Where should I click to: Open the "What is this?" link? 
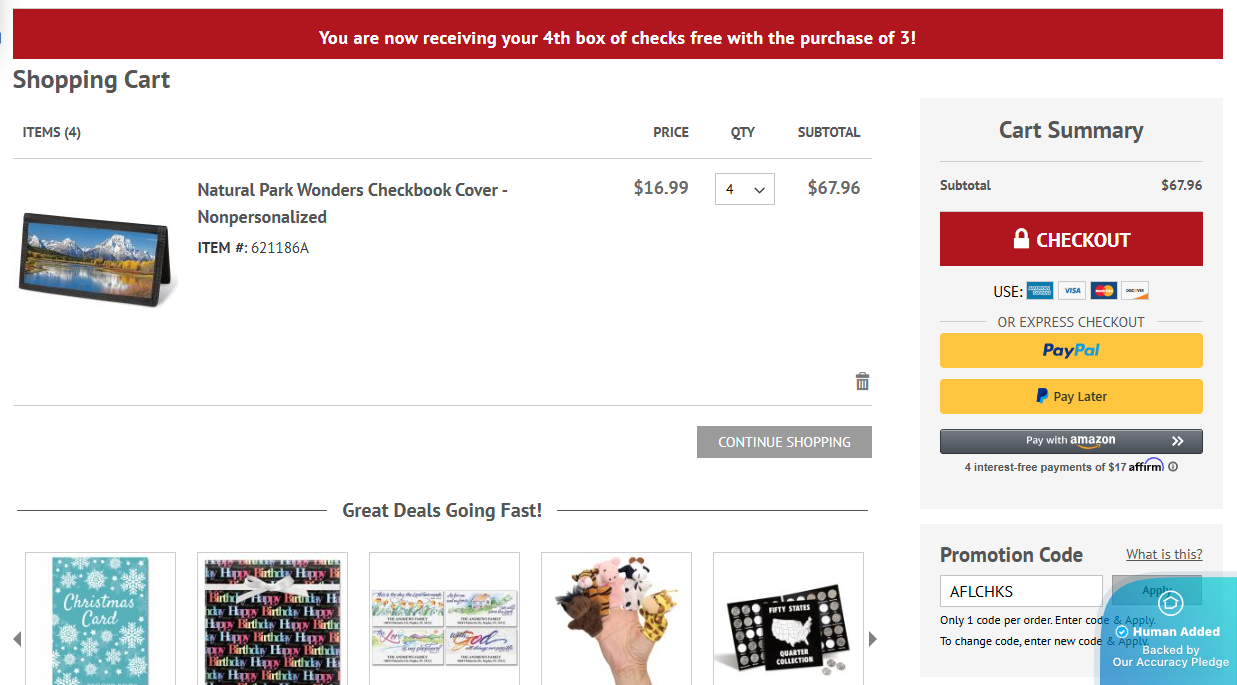point(1164,554)
